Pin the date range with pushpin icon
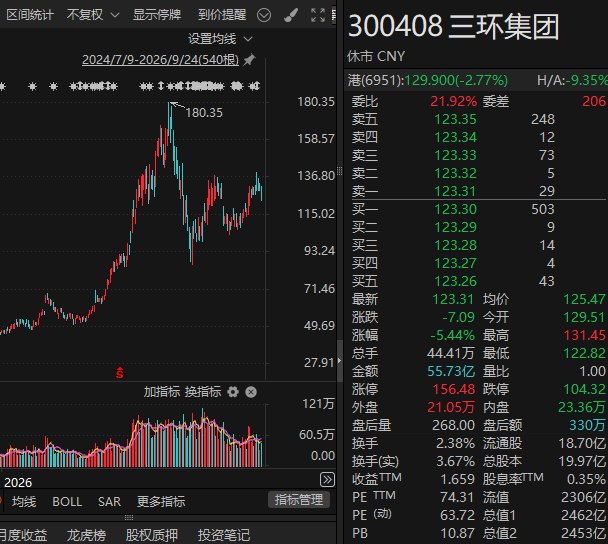Image resolution: width=608 pixels, height=544 pixels. click(x=249, y=60)
